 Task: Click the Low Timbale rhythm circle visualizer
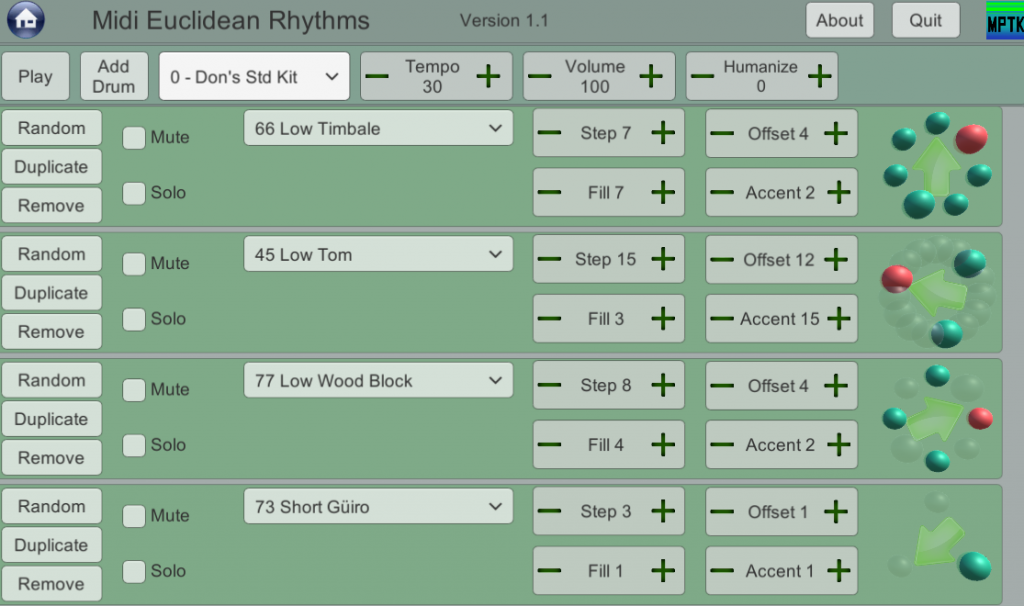[x=937, y=166]
